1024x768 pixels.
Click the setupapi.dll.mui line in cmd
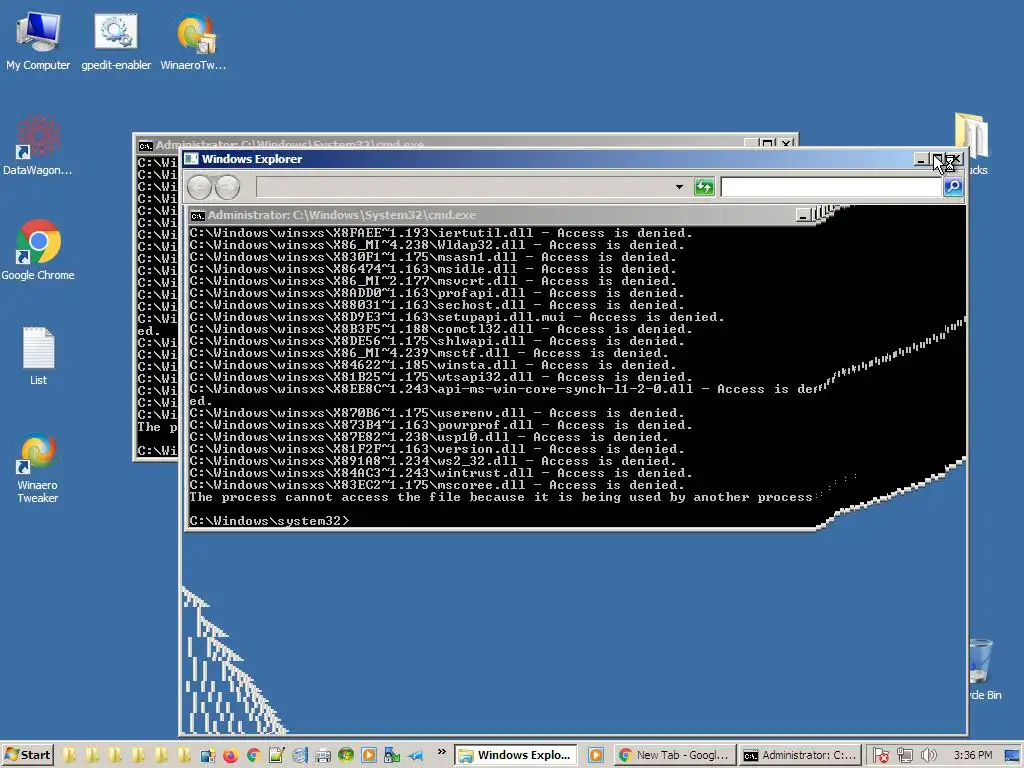(457, 317)
